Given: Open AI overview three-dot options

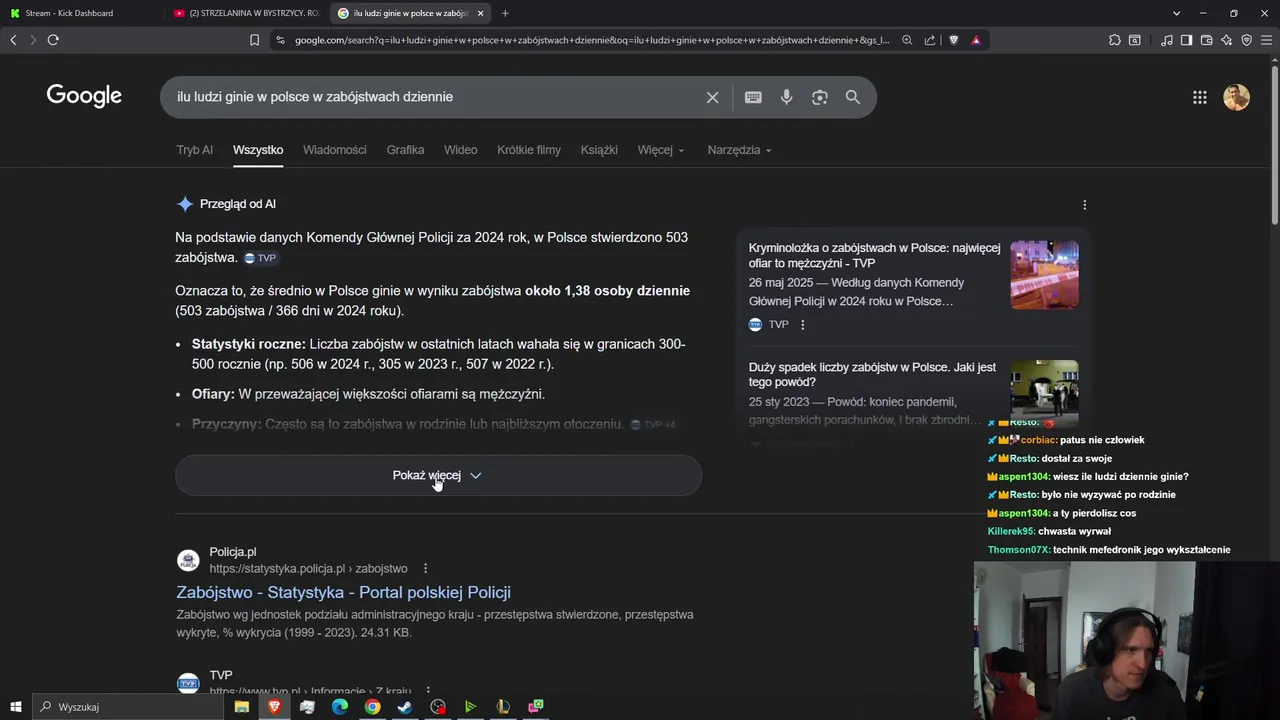Looking at the screenshot, I should coord(1085,205).
